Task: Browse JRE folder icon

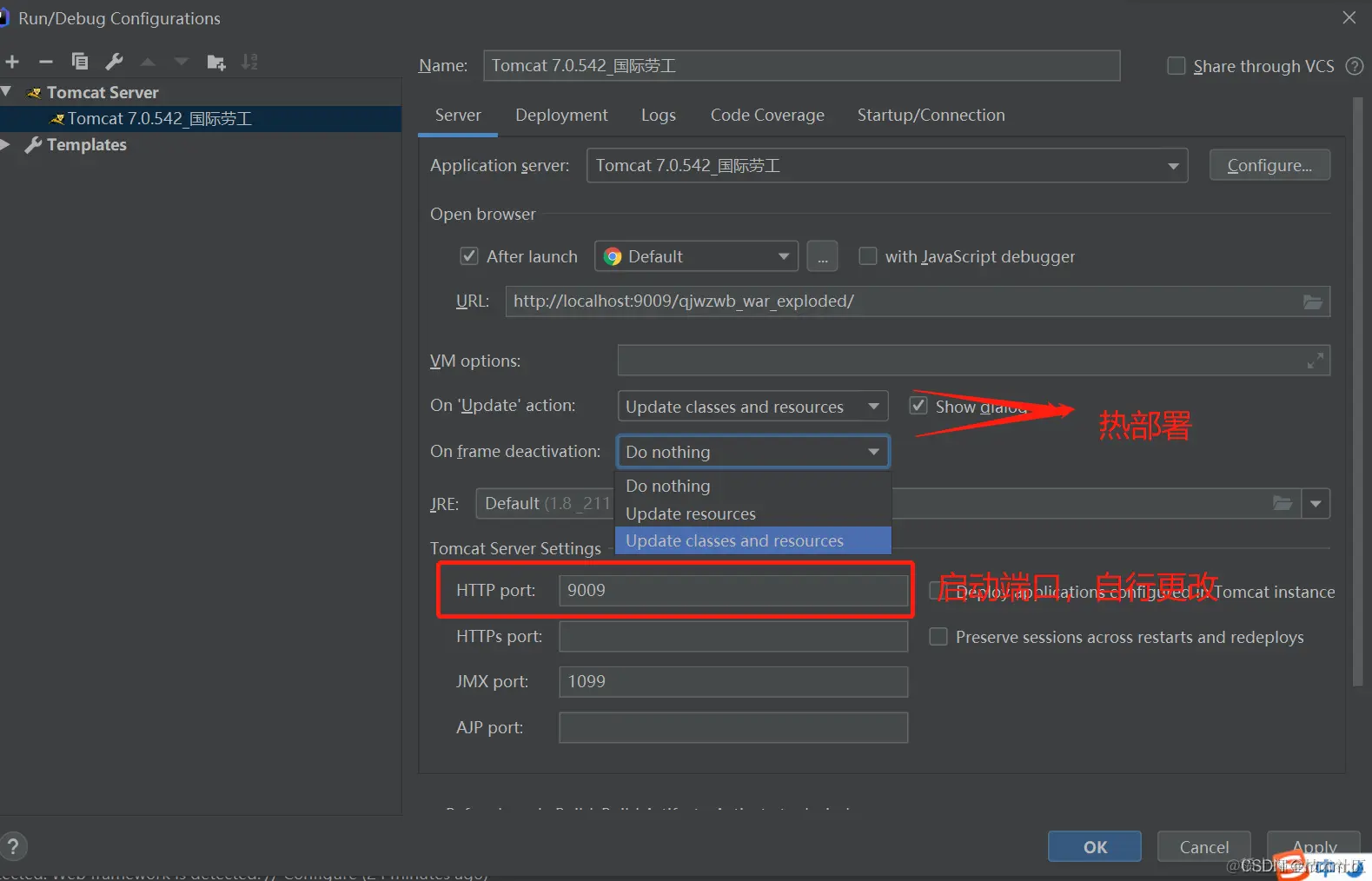Action: [1283, 503]
